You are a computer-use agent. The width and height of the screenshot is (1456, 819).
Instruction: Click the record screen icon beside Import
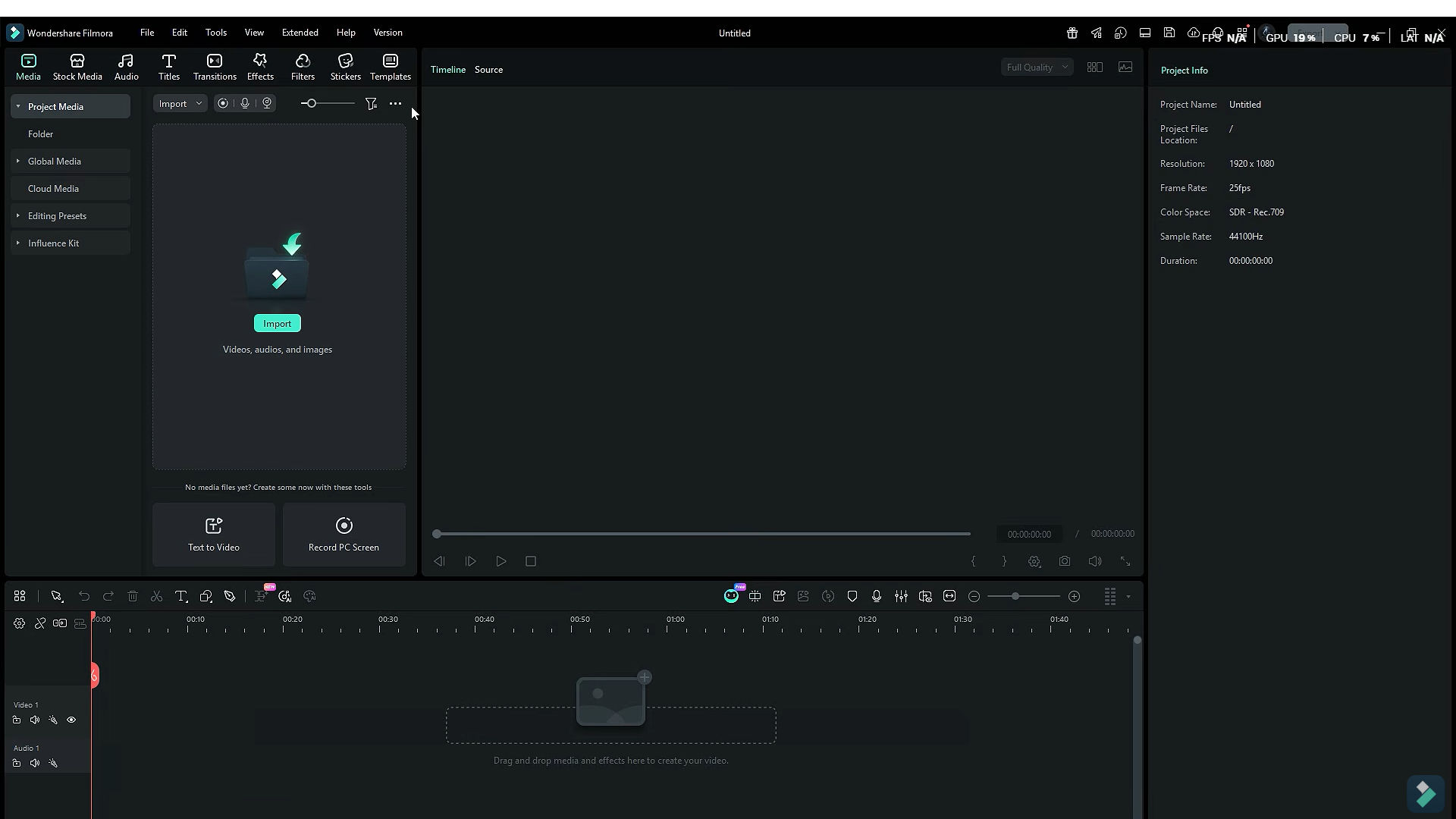[x=223, y=104]
